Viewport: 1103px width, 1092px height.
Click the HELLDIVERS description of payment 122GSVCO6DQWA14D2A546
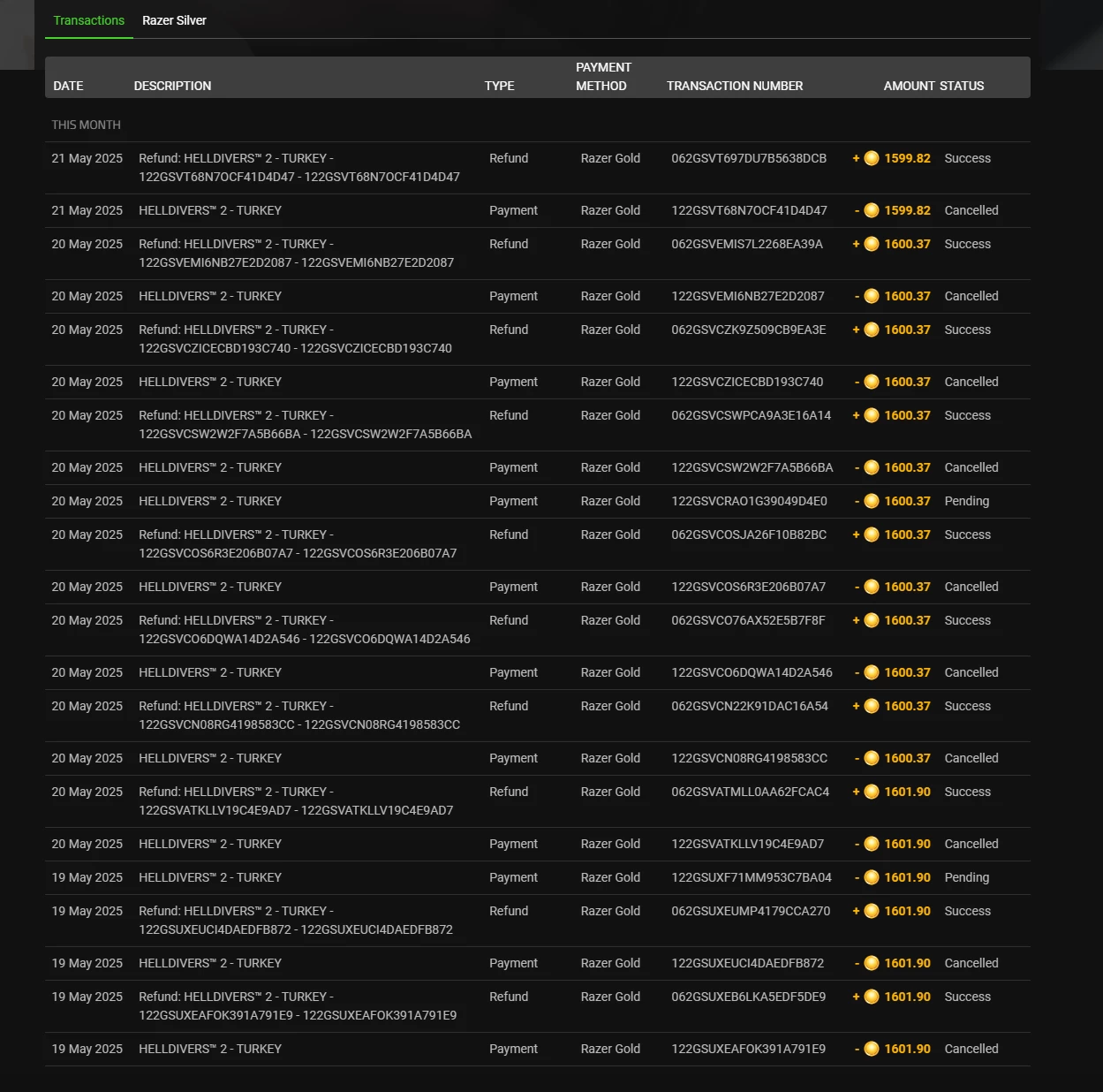(210, 672)
